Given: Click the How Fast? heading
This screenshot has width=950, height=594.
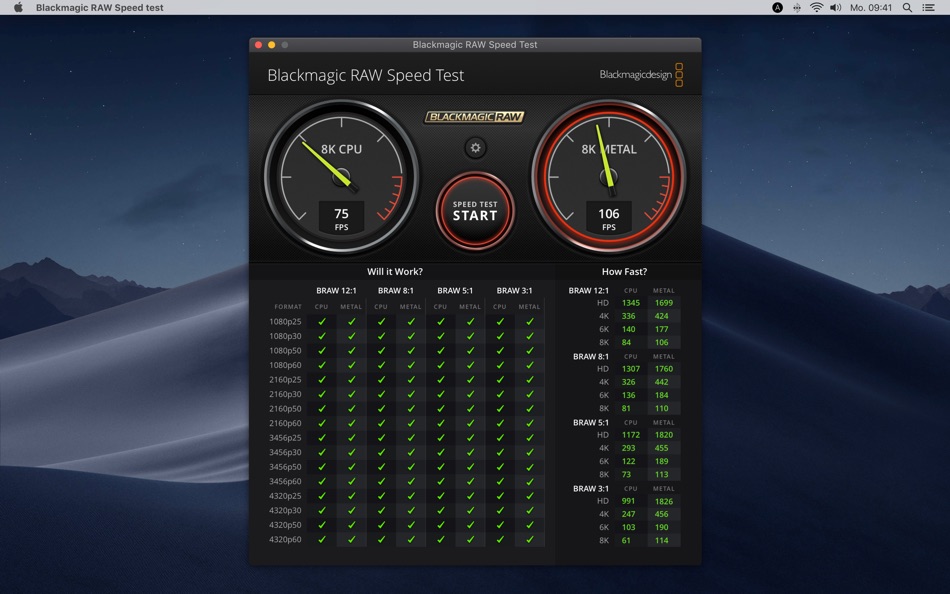Looking at the screenshot, I should pyautogui.click(x=626, y=270).
